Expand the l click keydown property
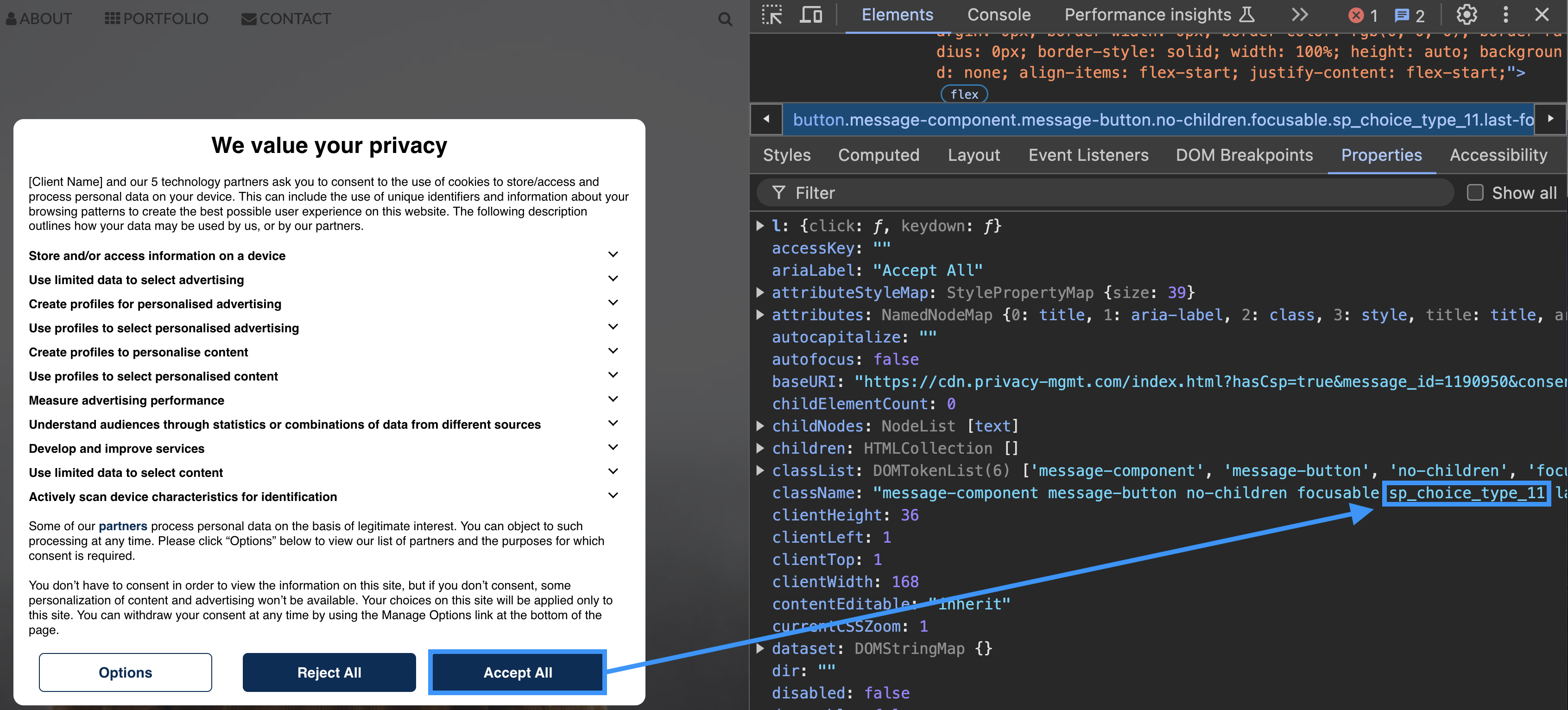 tap(759, 226)
